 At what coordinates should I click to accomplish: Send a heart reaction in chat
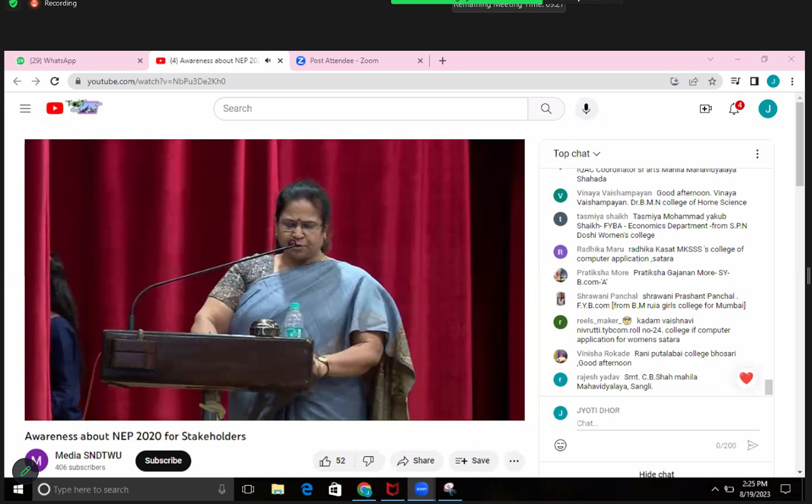pos(746,379)
